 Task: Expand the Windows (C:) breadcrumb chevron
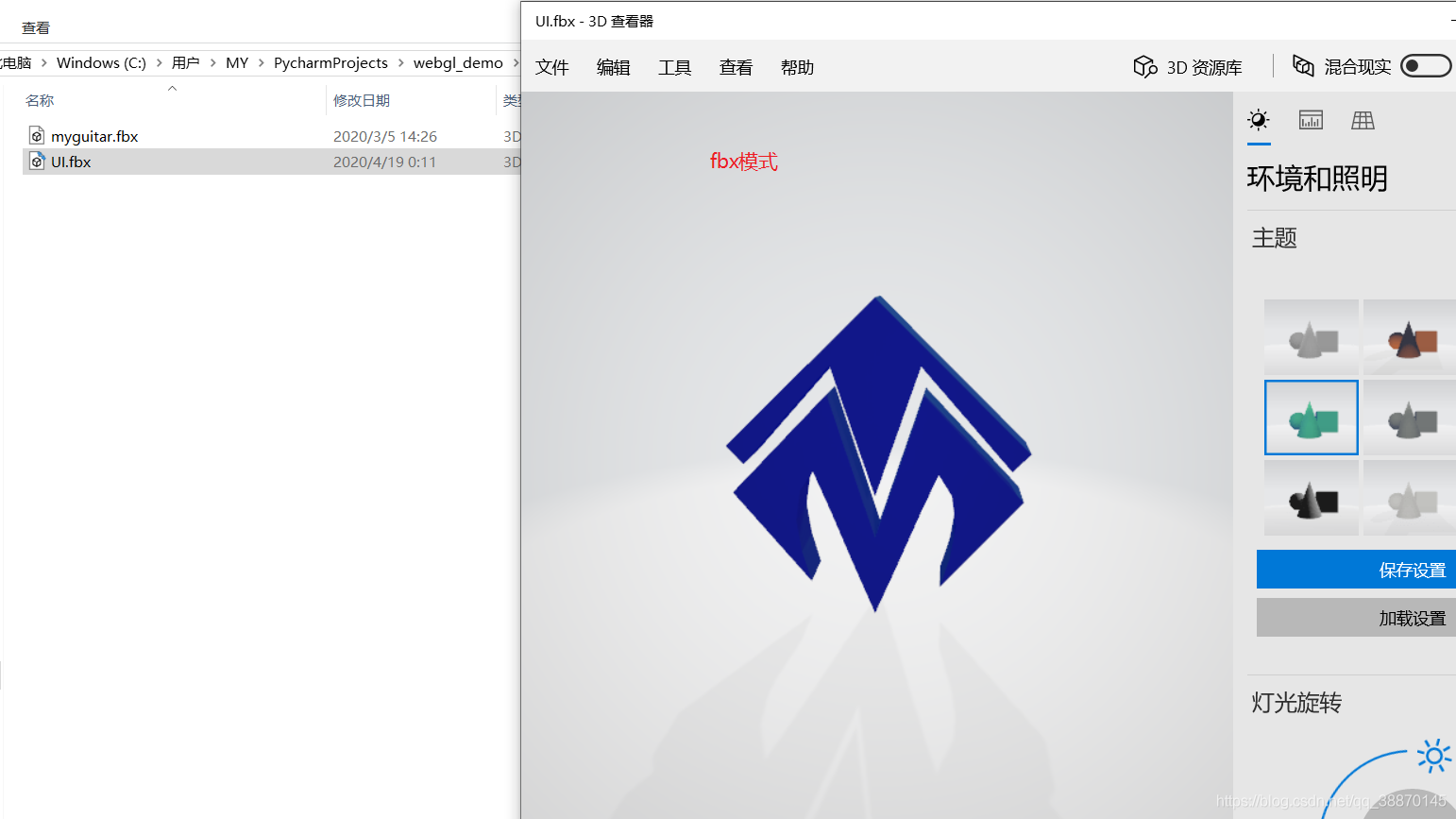[x=159, y=63]
